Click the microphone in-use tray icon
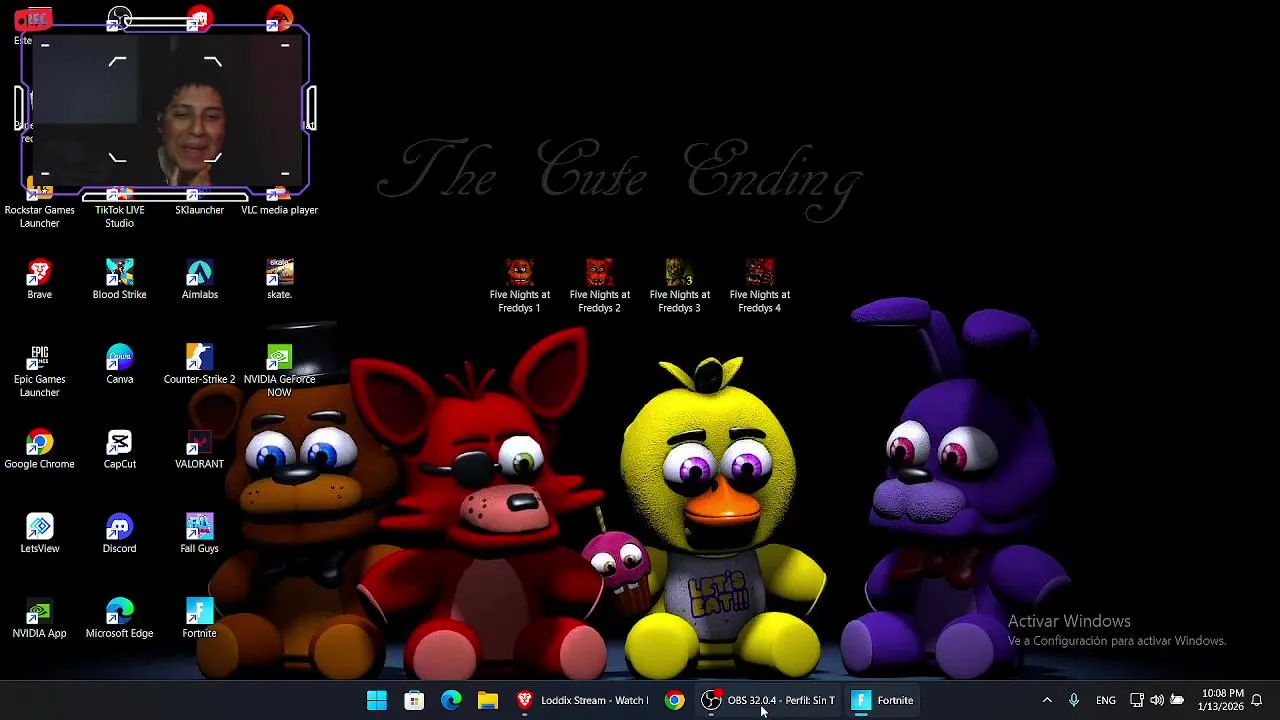The height and width of the screenshot is (720, 1280). [1074, 700]
